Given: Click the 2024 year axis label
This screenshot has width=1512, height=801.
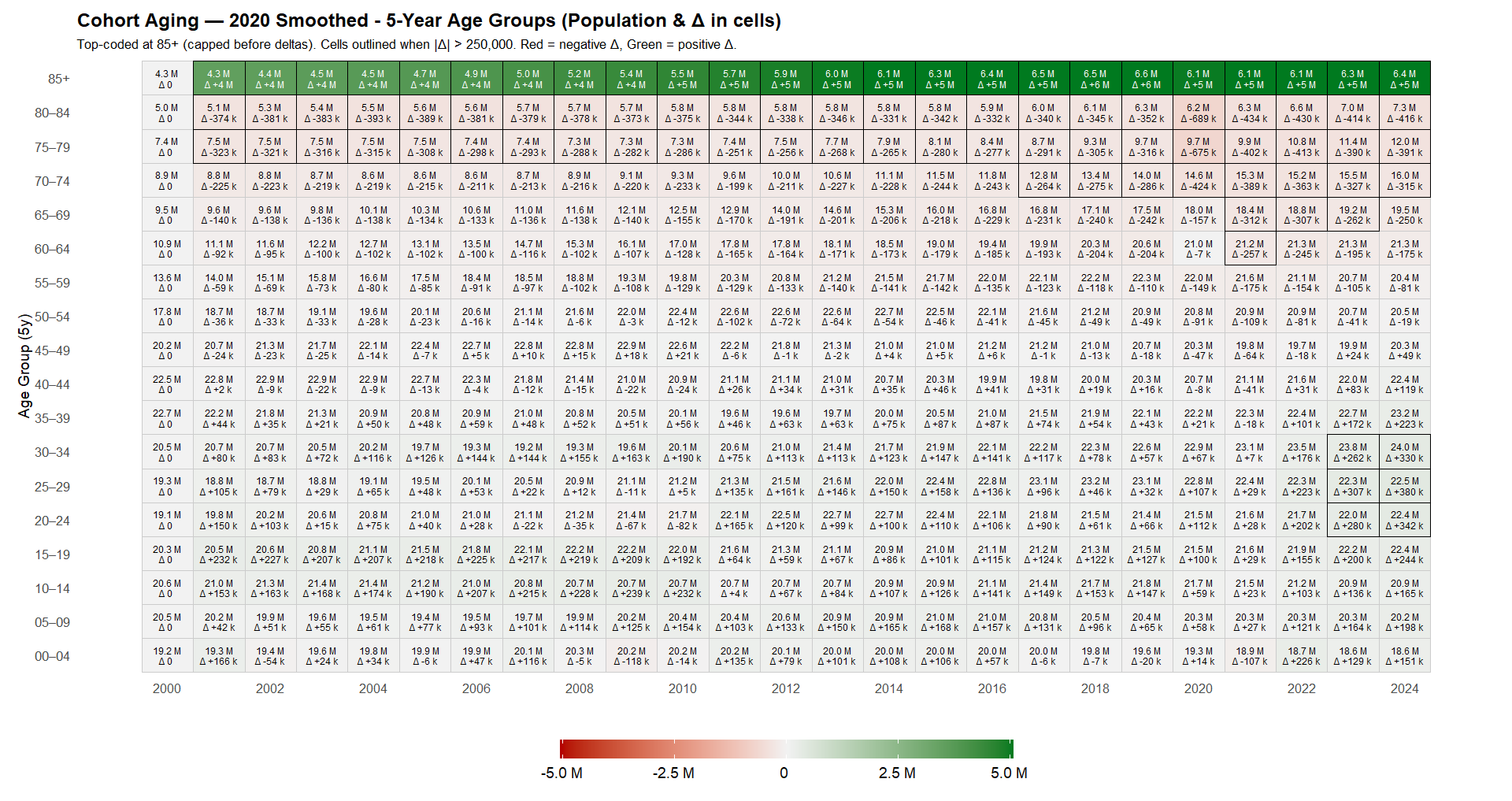Looking at the screenshot, I should pyautogui.click(x=1405, y=688).
